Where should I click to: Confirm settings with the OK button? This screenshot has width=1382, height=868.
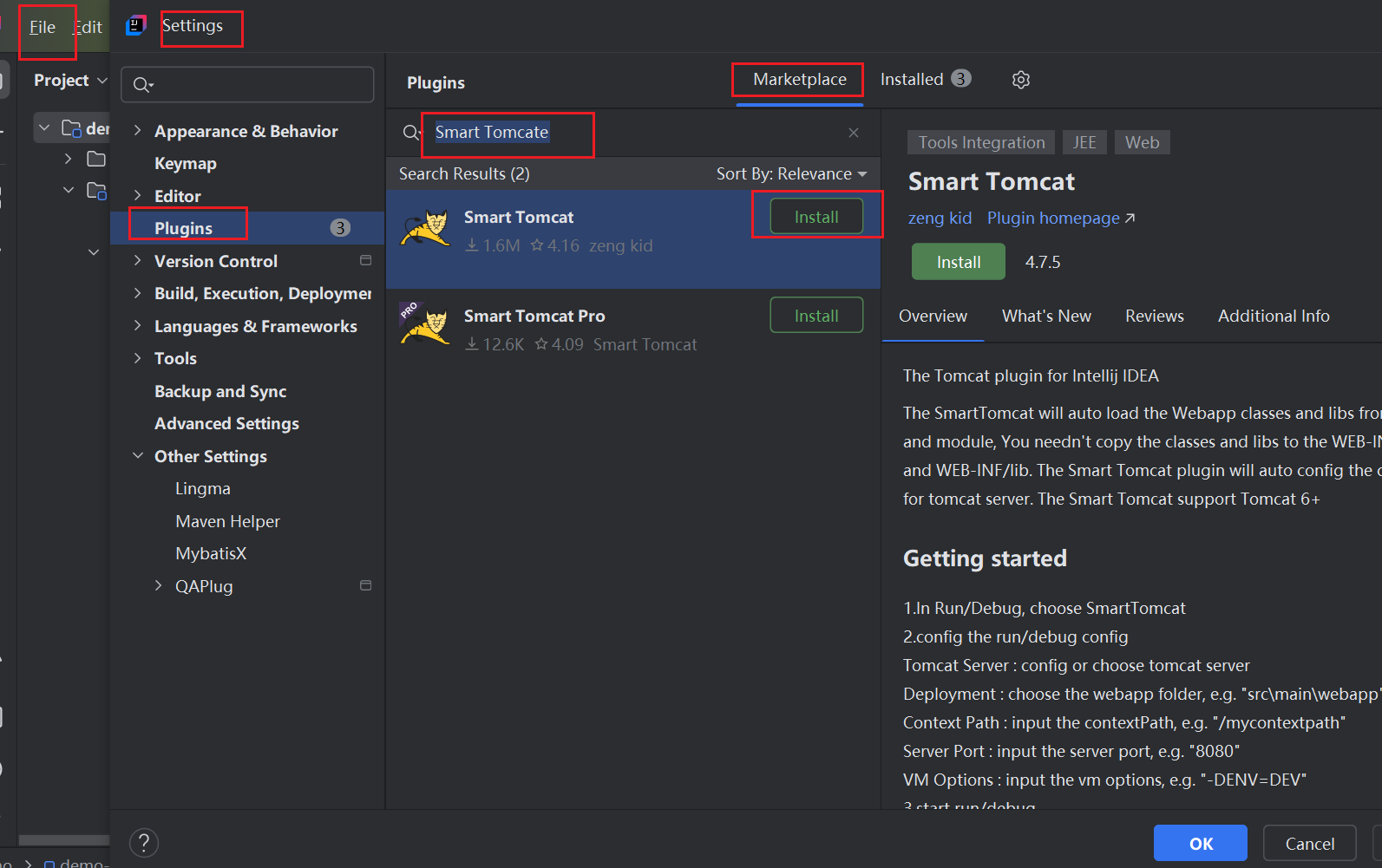(x=1200, y=843)
